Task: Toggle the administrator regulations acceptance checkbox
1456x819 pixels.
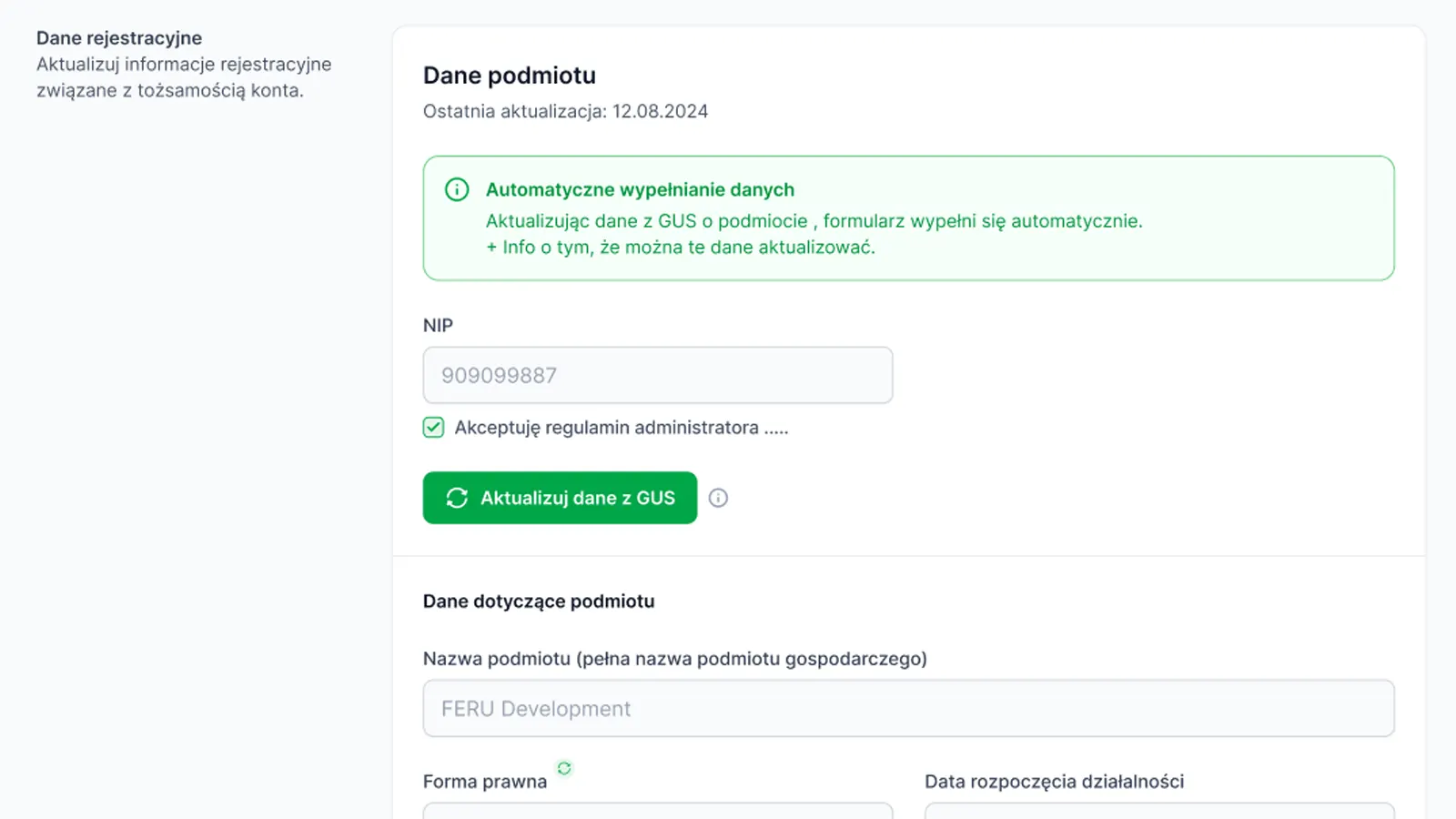Action: [432, 427]
